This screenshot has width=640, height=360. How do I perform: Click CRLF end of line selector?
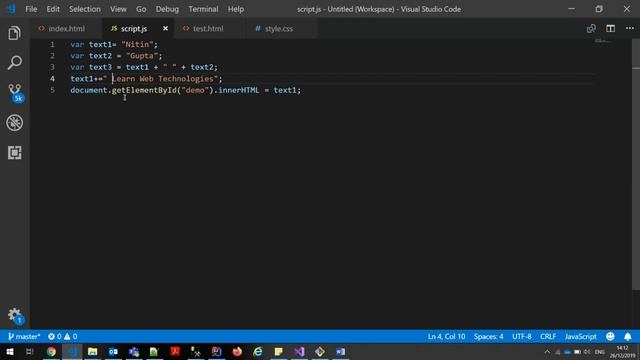[x=548, y=336]
